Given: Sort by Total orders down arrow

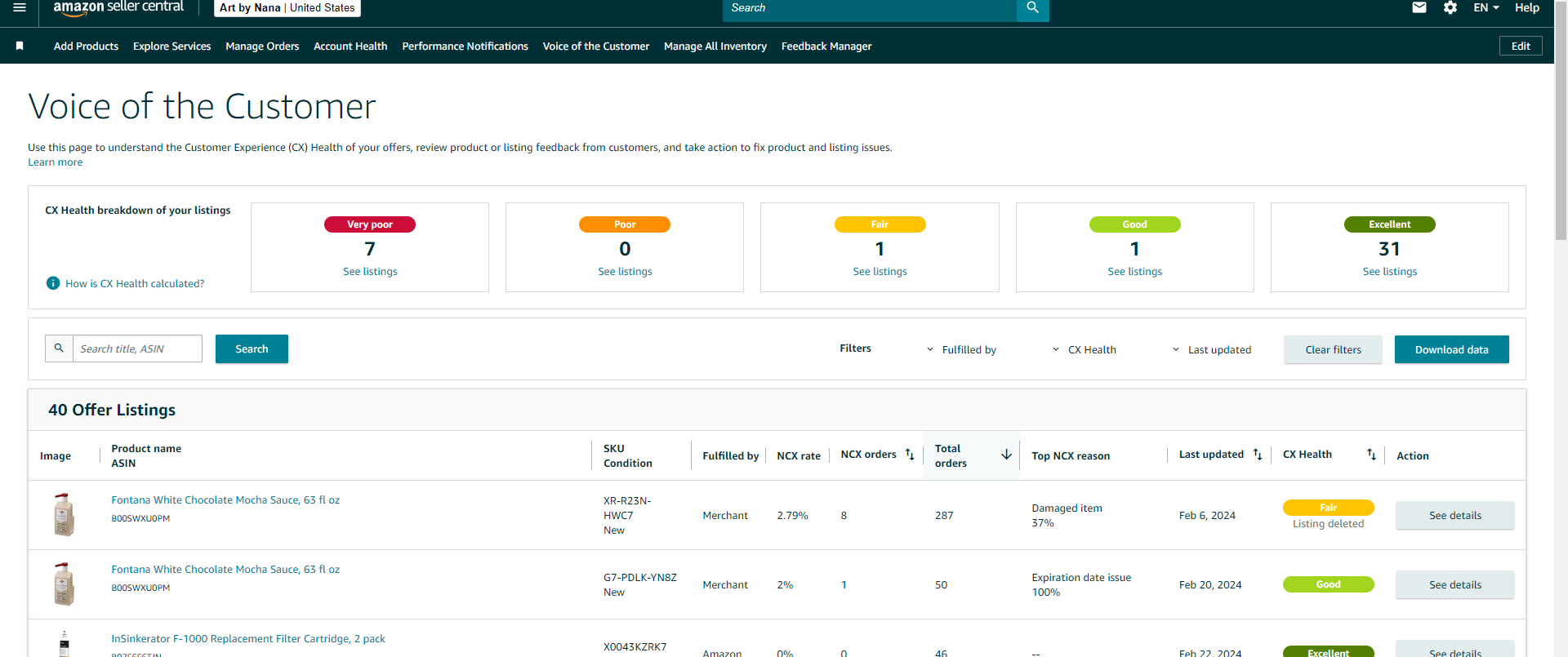Looking at the screenshot, I should pos(1006,455).
